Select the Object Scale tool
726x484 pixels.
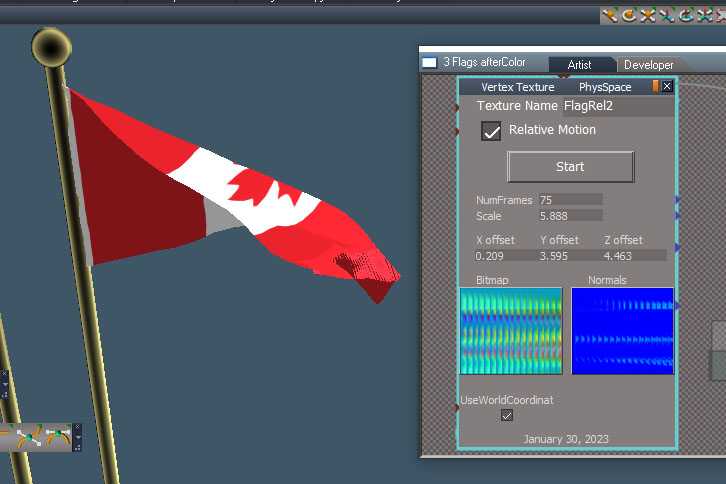point(648,15)
